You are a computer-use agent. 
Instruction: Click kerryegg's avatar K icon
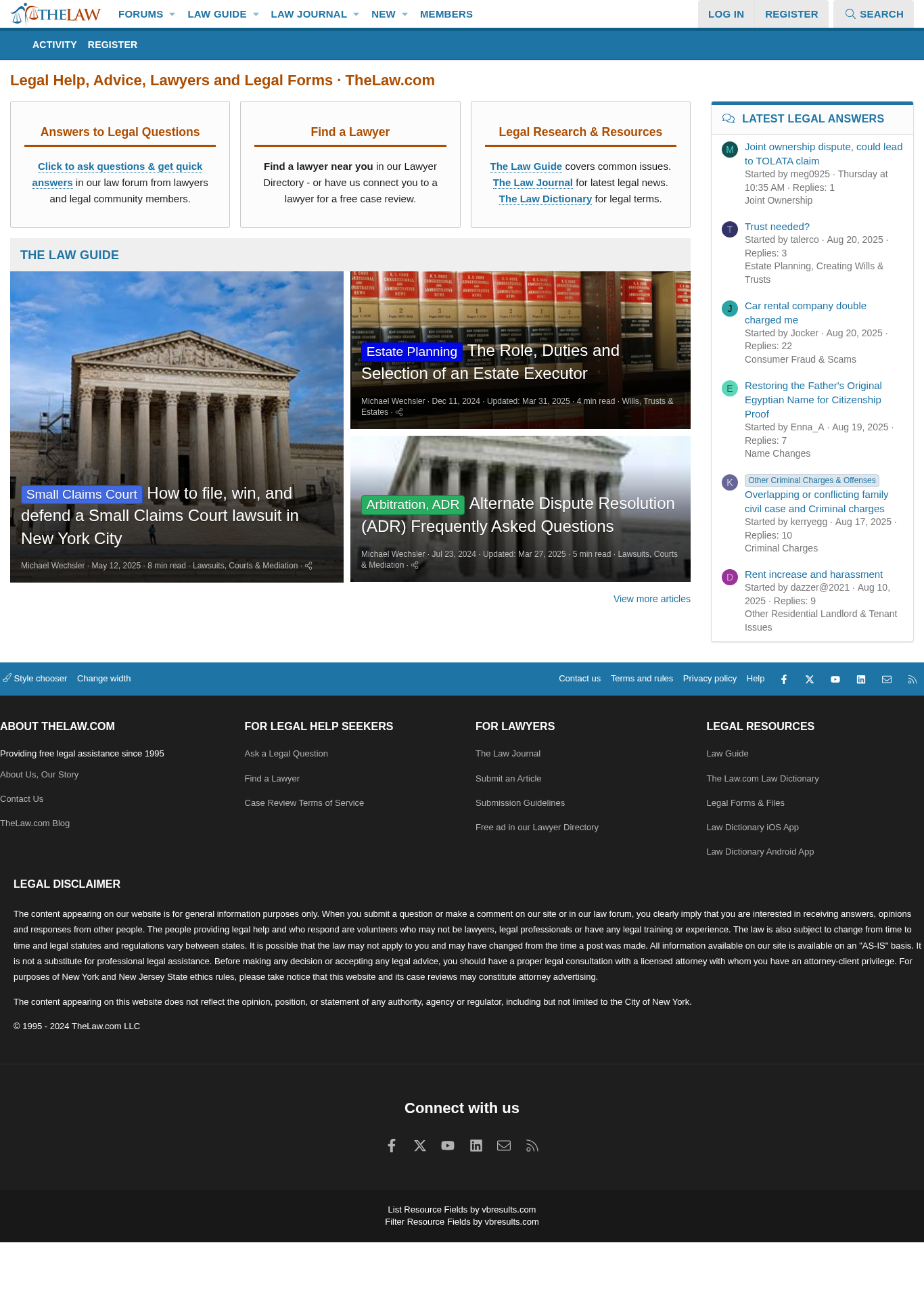730,482
